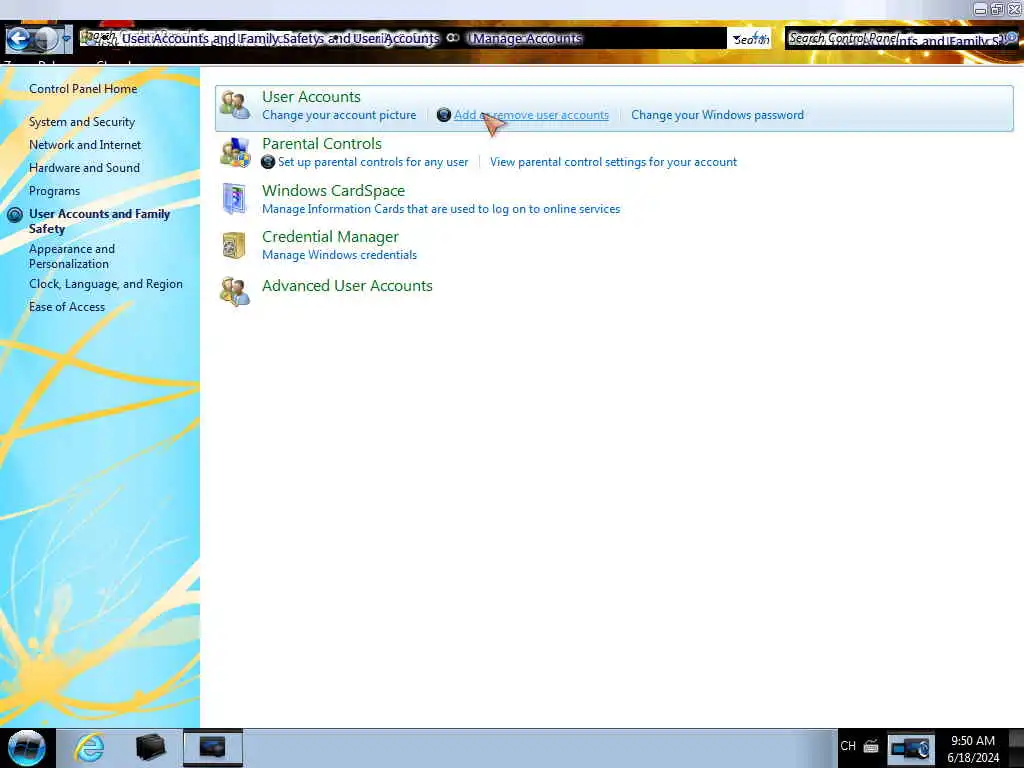Open the black folder taskbar icon
This screenshot has height=768, width=1024.
pyautogui.click(x=151, y=748)
